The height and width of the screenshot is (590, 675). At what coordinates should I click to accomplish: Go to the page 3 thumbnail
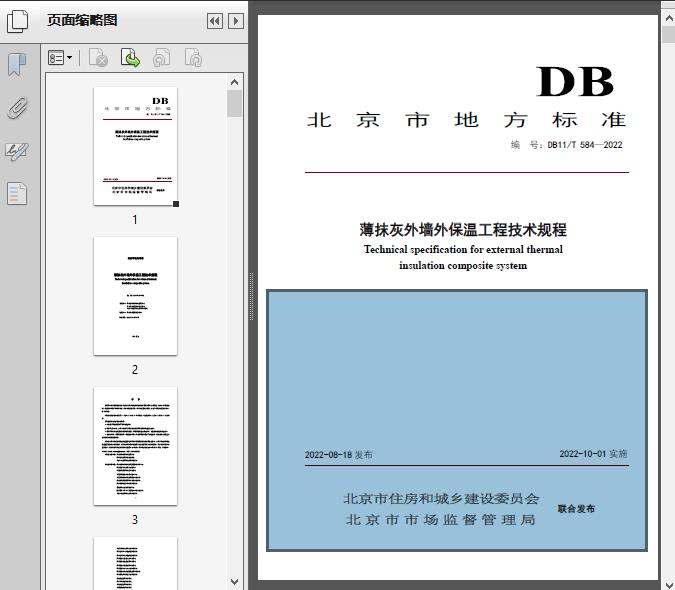135,446
